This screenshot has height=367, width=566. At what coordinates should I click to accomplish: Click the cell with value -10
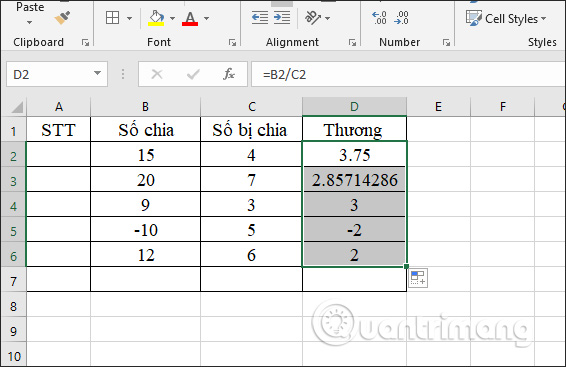pos(145,230)
